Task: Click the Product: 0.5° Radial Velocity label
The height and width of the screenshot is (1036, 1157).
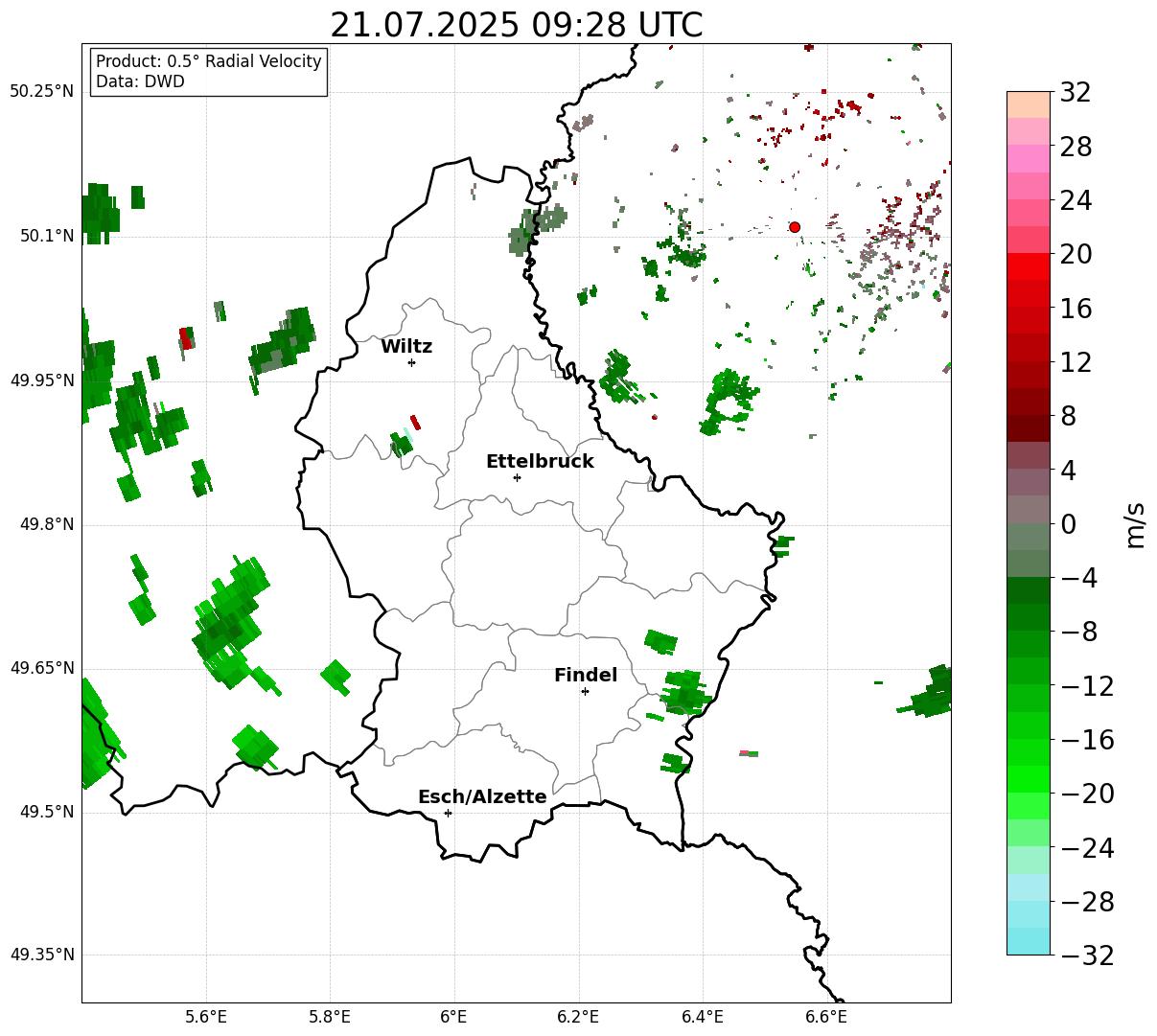Action: (x=209, y=61)
